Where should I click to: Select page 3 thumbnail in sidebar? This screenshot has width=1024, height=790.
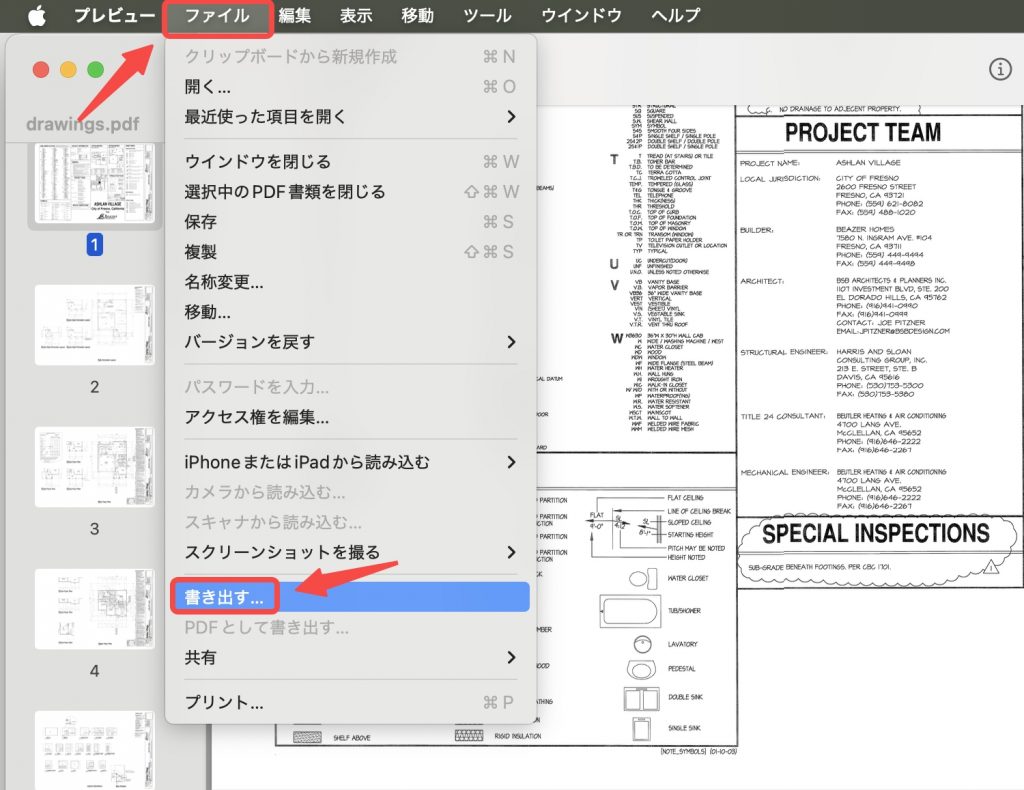click(95, 467)
